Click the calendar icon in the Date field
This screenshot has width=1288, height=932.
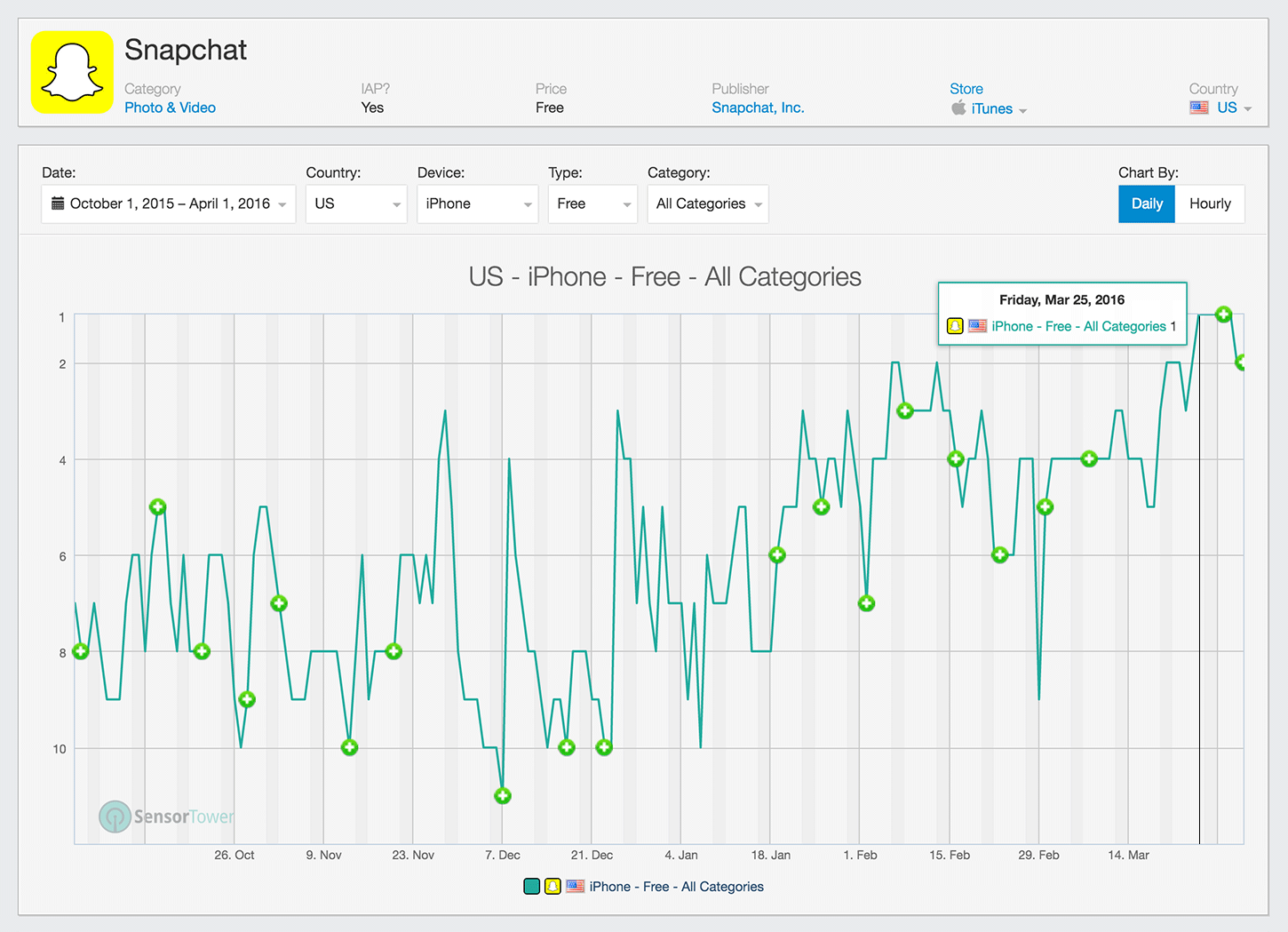pyautogui.click(x=56, y=203)
